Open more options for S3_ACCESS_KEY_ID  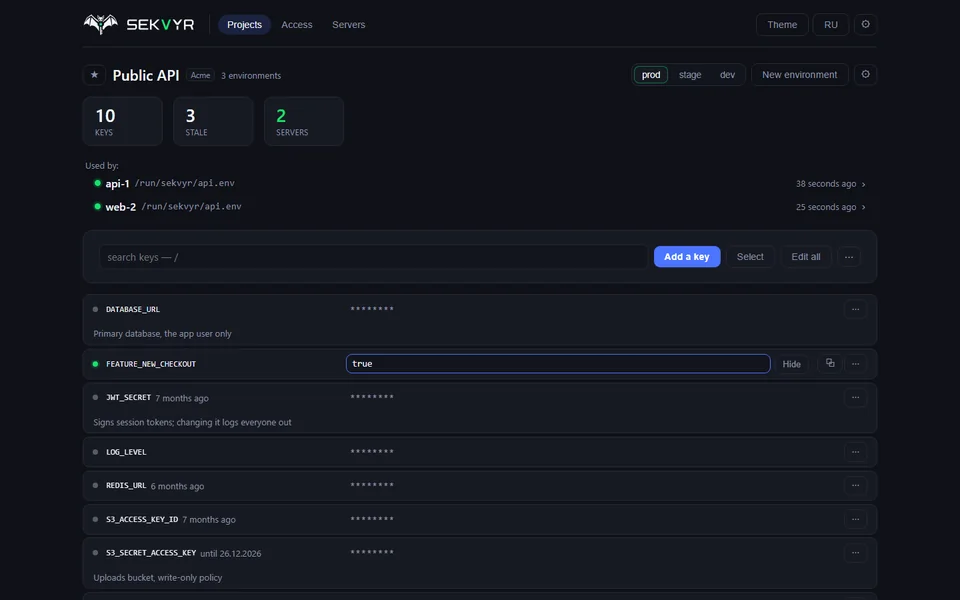(x=855, y=519)
